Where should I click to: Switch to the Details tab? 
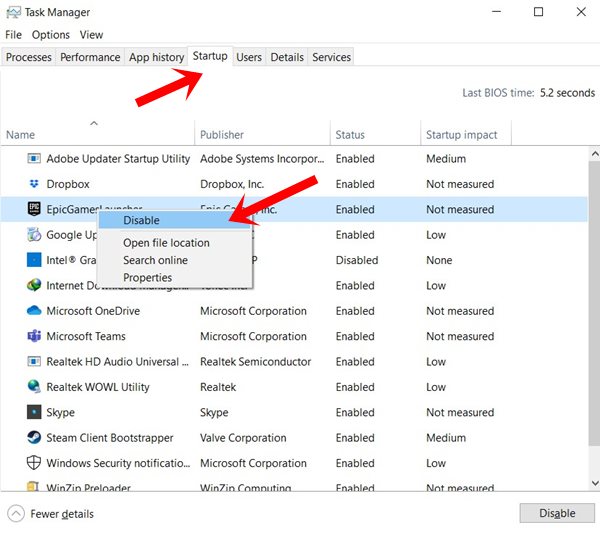pos(287,57)
